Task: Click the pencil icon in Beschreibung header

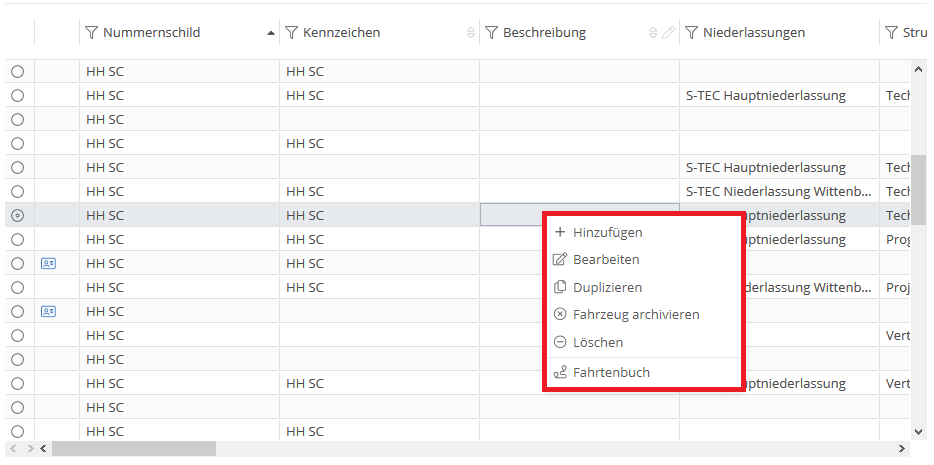Action: pos(668,33)
